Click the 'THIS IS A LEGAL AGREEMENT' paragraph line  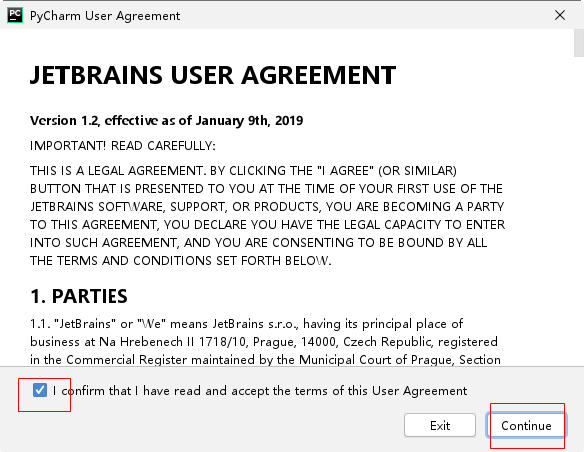243,171
